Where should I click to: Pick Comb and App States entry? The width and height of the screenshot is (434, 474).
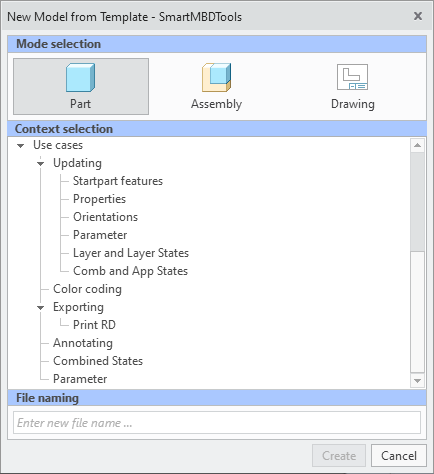coord(130,271)
